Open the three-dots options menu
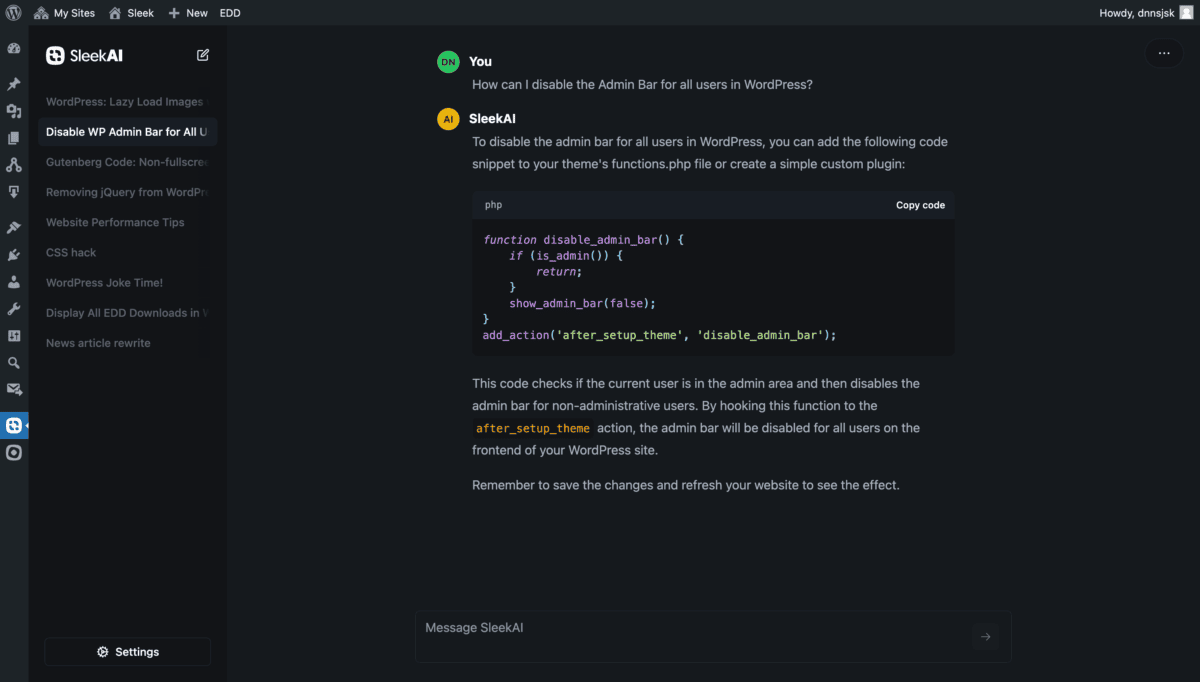 pos(1163,53)
